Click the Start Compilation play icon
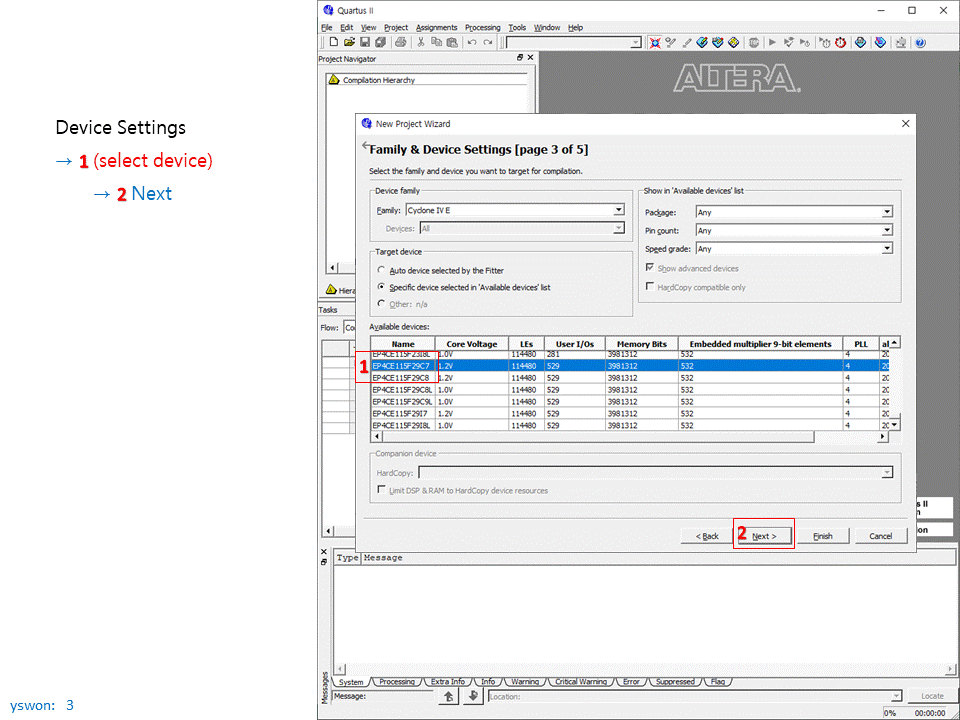This screenshot has height=720, width=960. point(772,42)
